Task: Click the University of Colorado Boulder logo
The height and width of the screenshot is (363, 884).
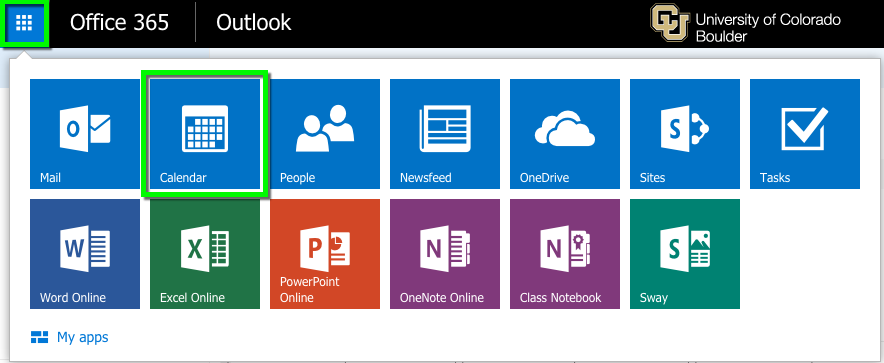Action: pyautogui.click(x=745, y=23)
